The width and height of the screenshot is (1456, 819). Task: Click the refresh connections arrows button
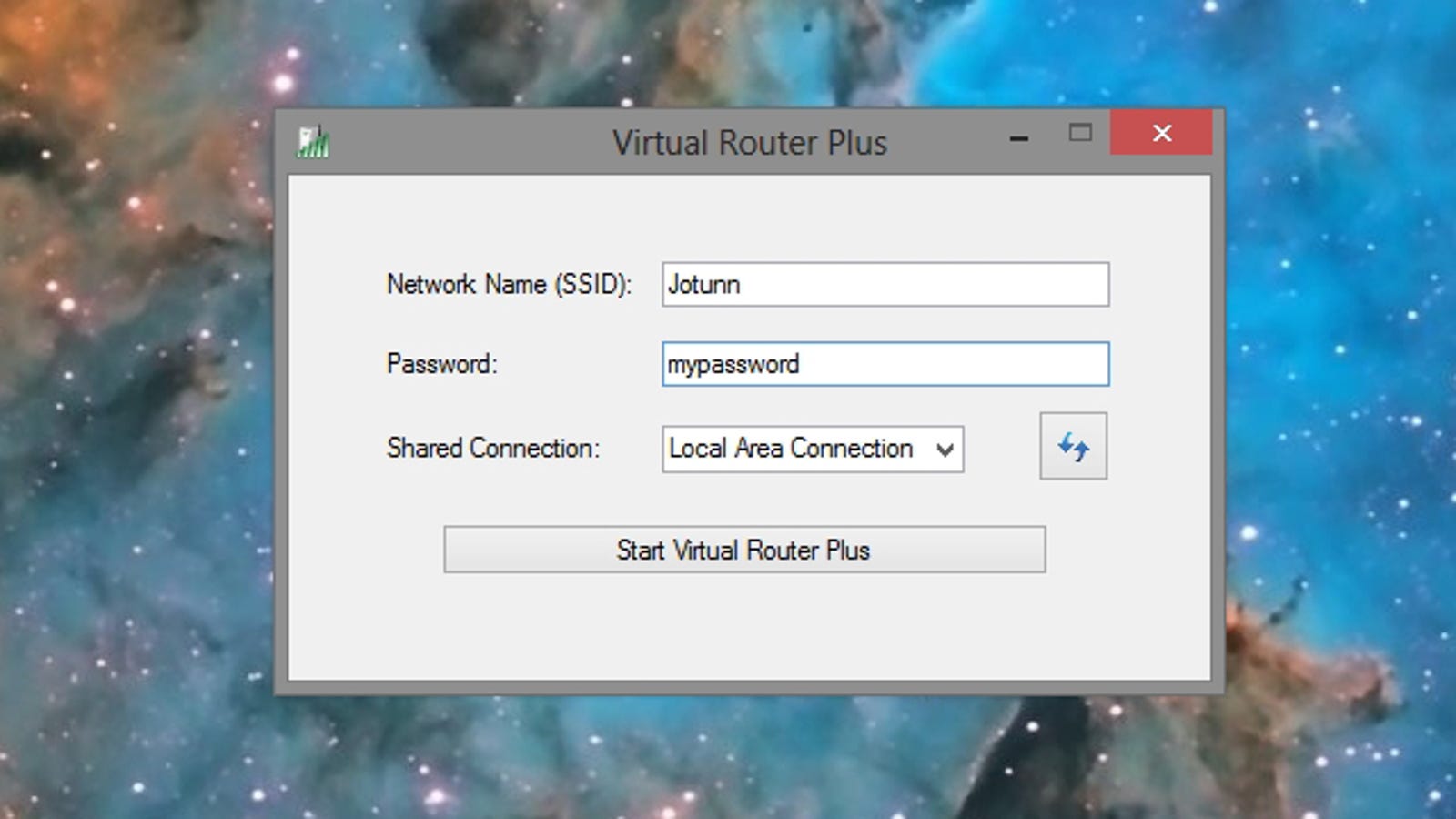(x=1074, y=446)
